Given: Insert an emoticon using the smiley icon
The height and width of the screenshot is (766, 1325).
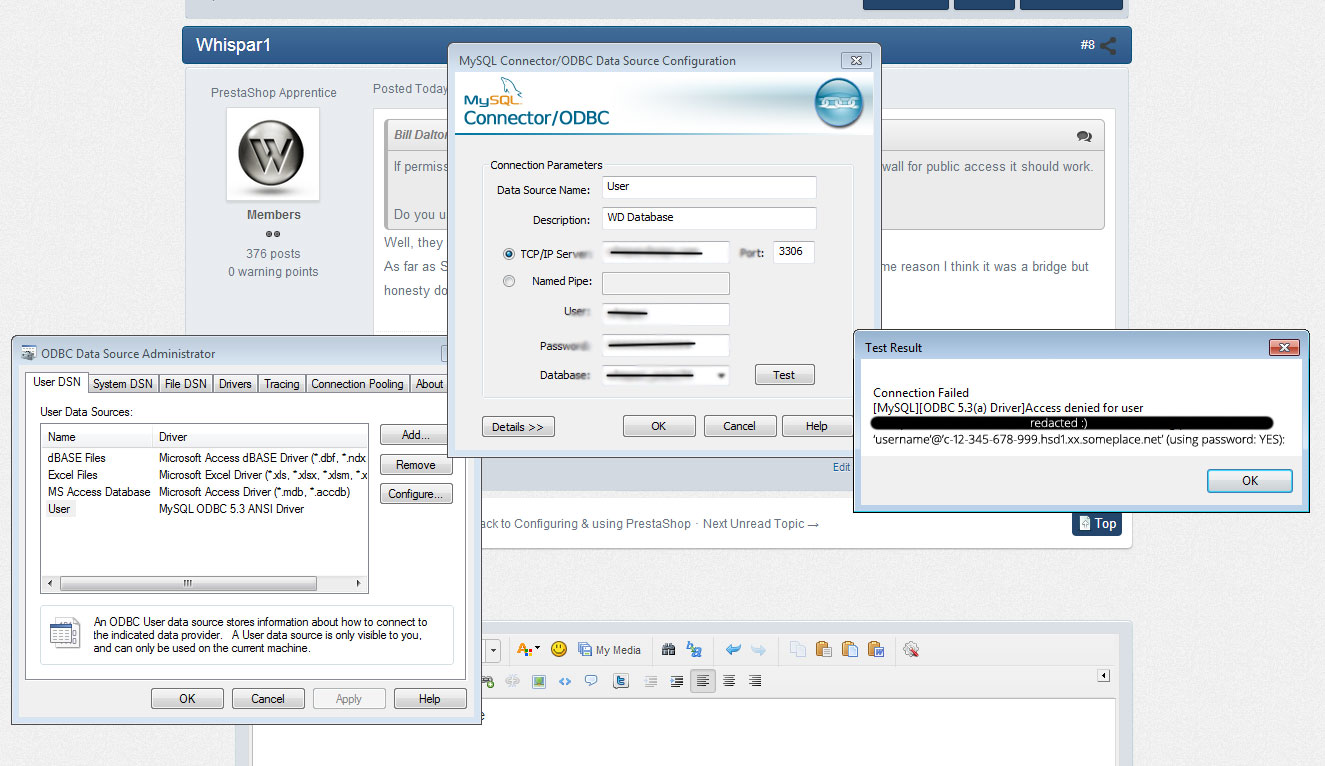Looking at the screenshot, I should click(559, 649).
